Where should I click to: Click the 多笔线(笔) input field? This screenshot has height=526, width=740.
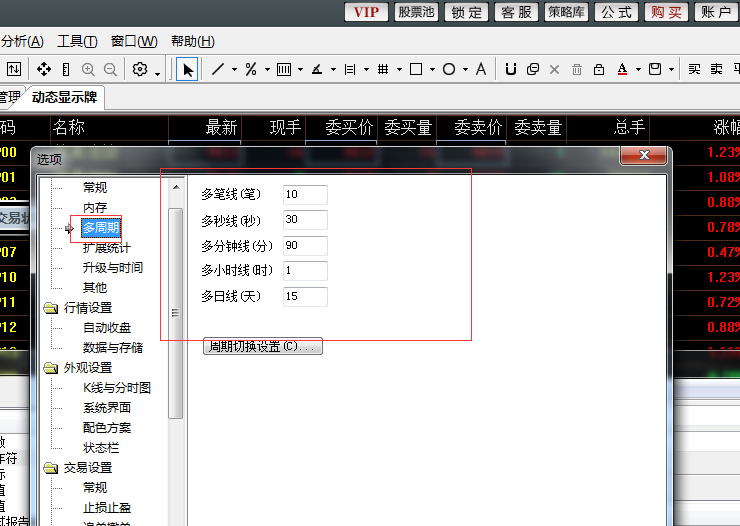click(x=305, y=194)
